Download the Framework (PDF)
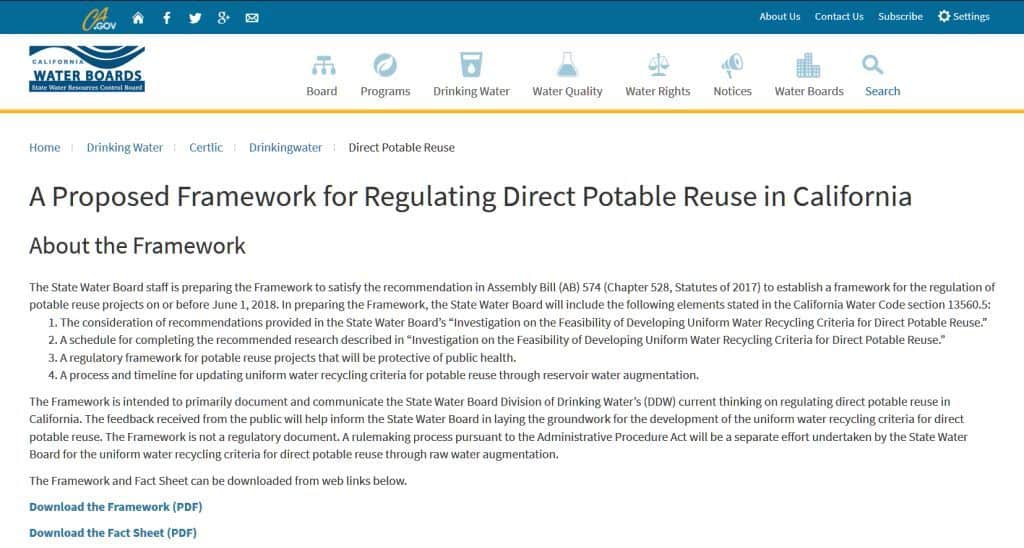 (115, 507)
